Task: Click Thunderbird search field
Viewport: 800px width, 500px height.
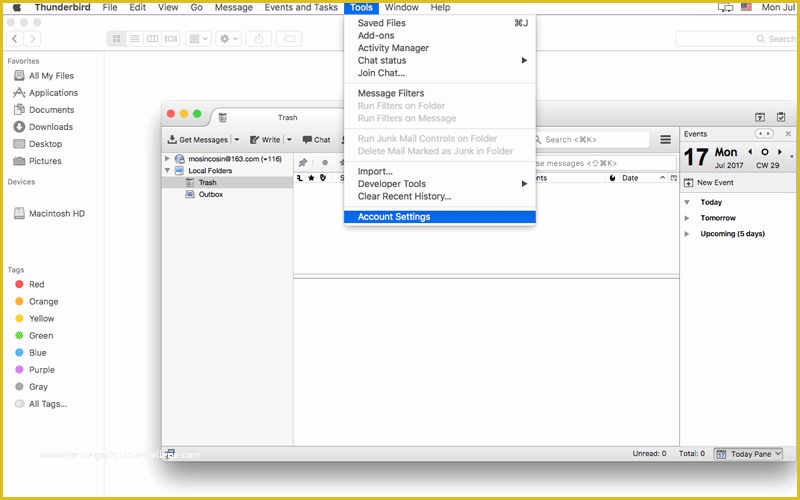Action: point(592,139)
